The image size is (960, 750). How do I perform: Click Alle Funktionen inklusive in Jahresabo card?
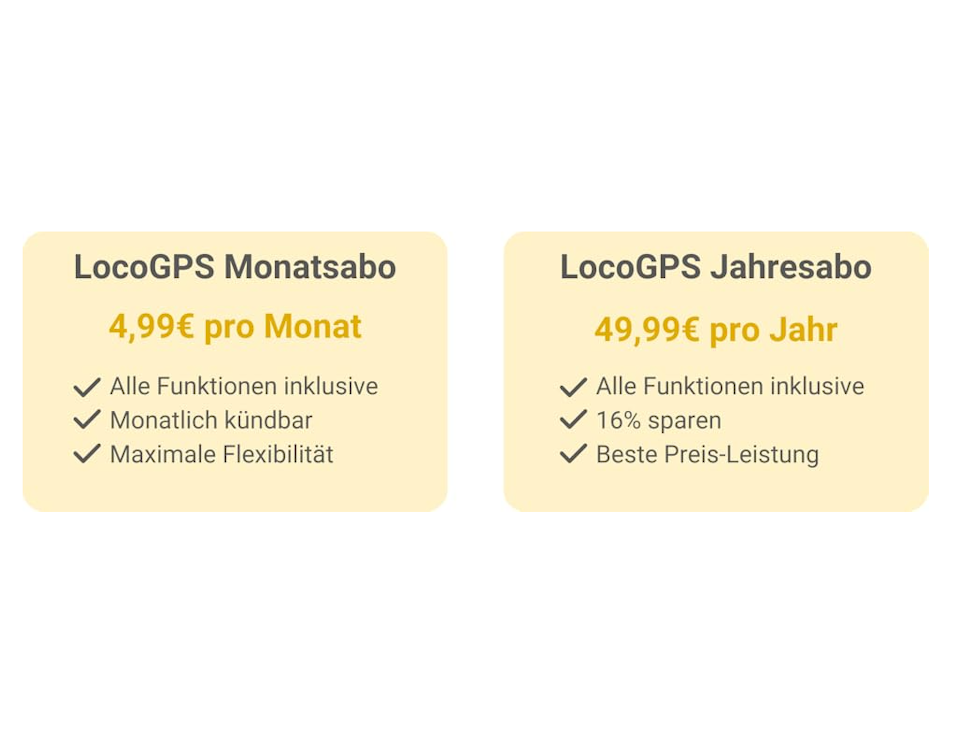730,386
